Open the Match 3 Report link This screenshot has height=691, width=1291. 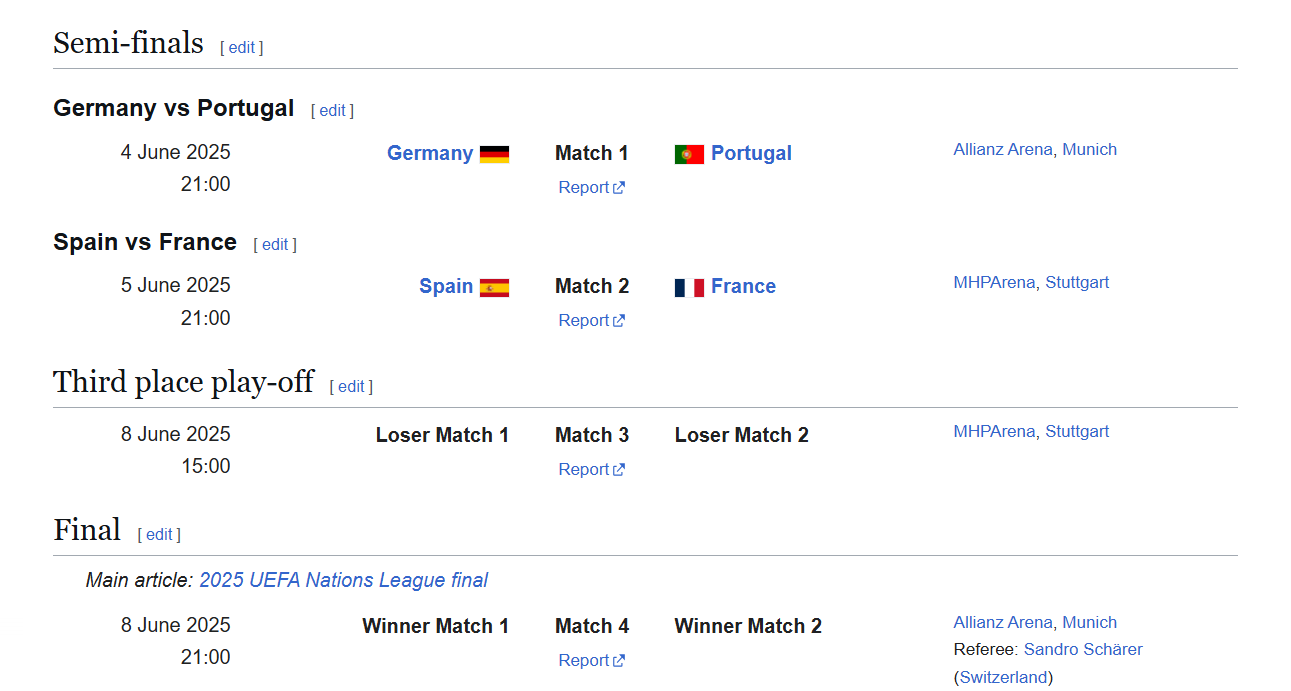[591, 469]
